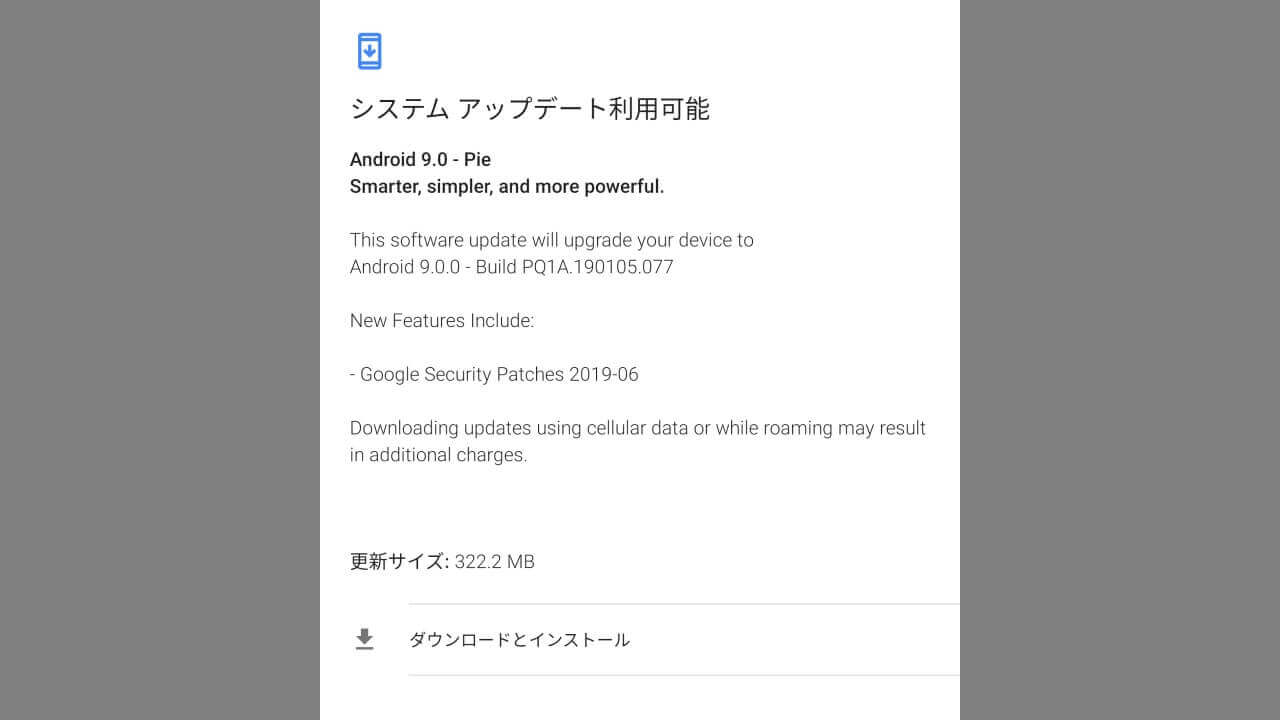Click the 更新サイズ label text
The image size is (1280, 720).
pyautogui.click(x=398, y=561)
